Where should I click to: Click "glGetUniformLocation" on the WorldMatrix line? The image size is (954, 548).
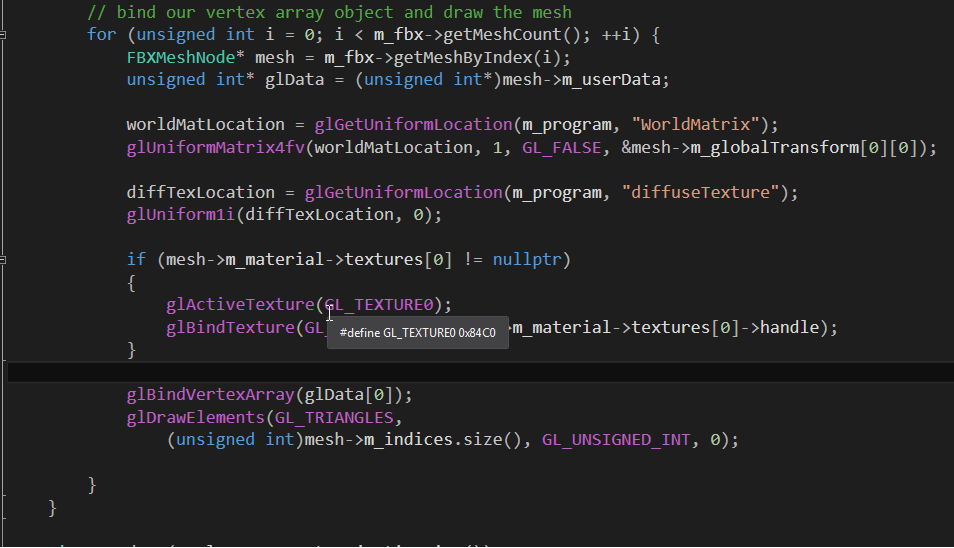click(413, 125)
